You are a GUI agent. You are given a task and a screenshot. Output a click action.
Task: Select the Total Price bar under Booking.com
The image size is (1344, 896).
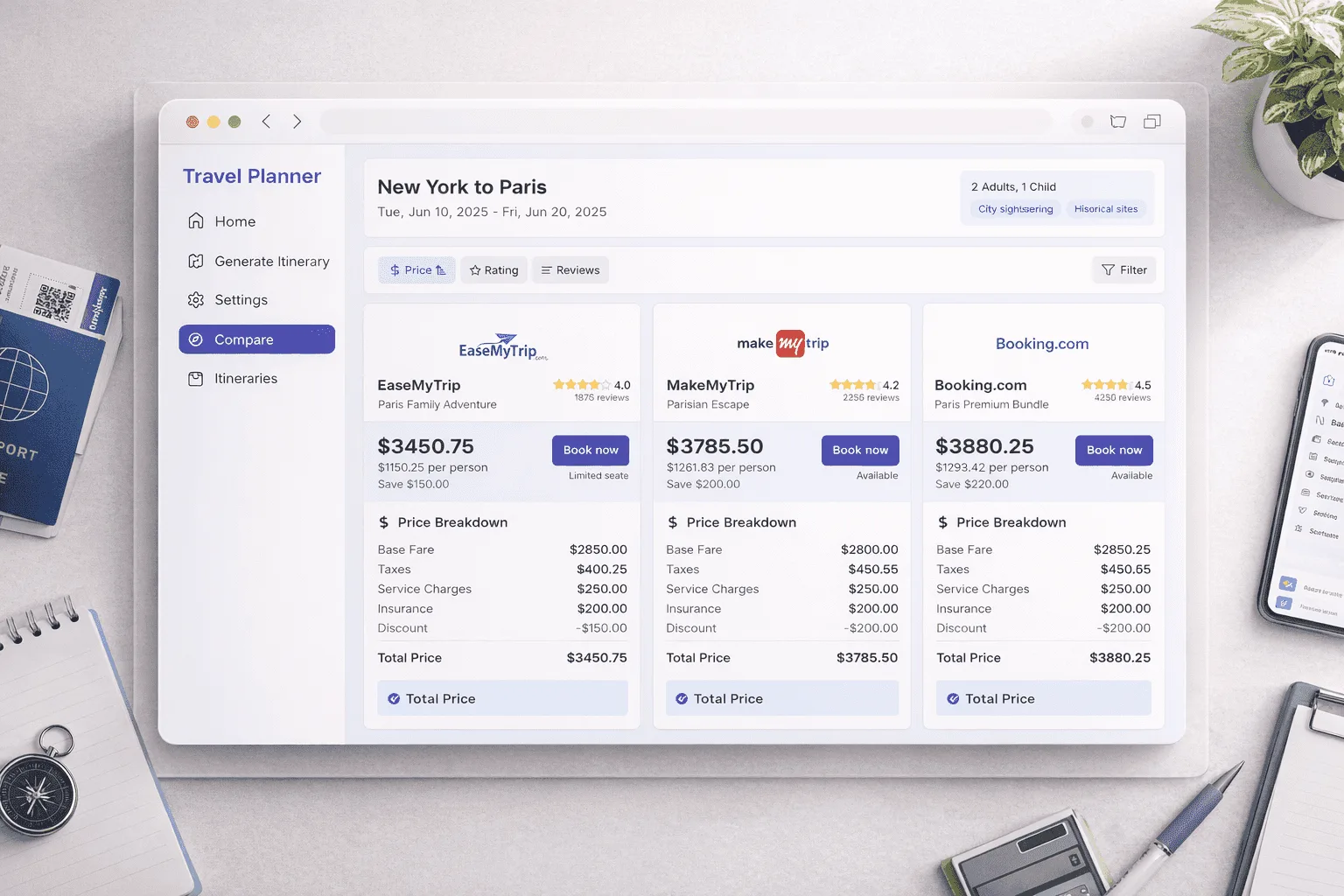[x=1044, y=698]
